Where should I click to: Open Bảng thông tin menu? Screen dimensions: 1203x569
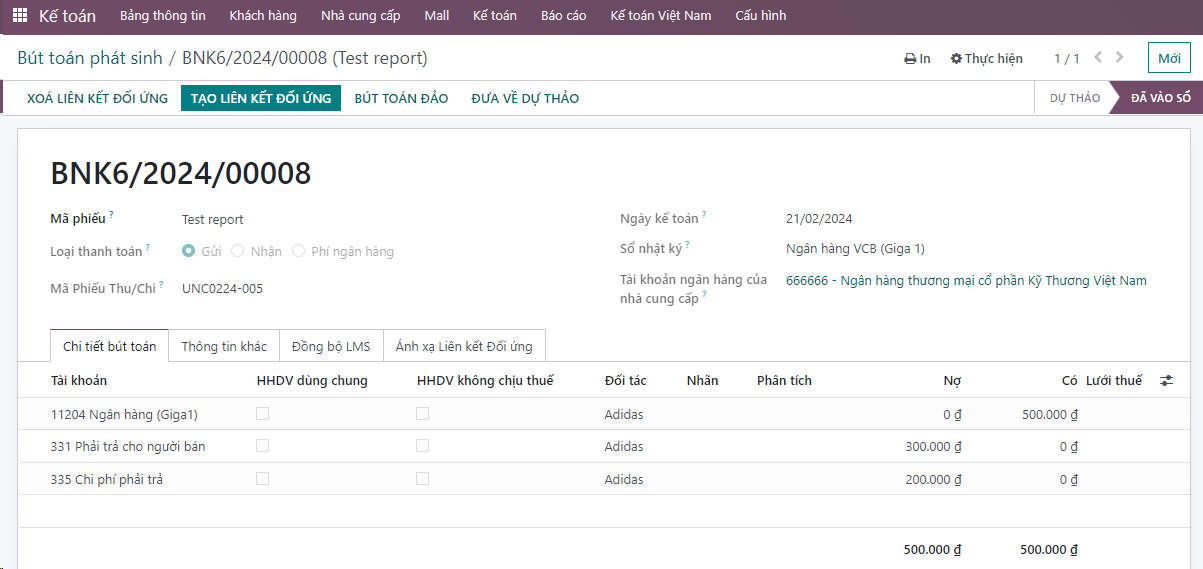(162, 16)
